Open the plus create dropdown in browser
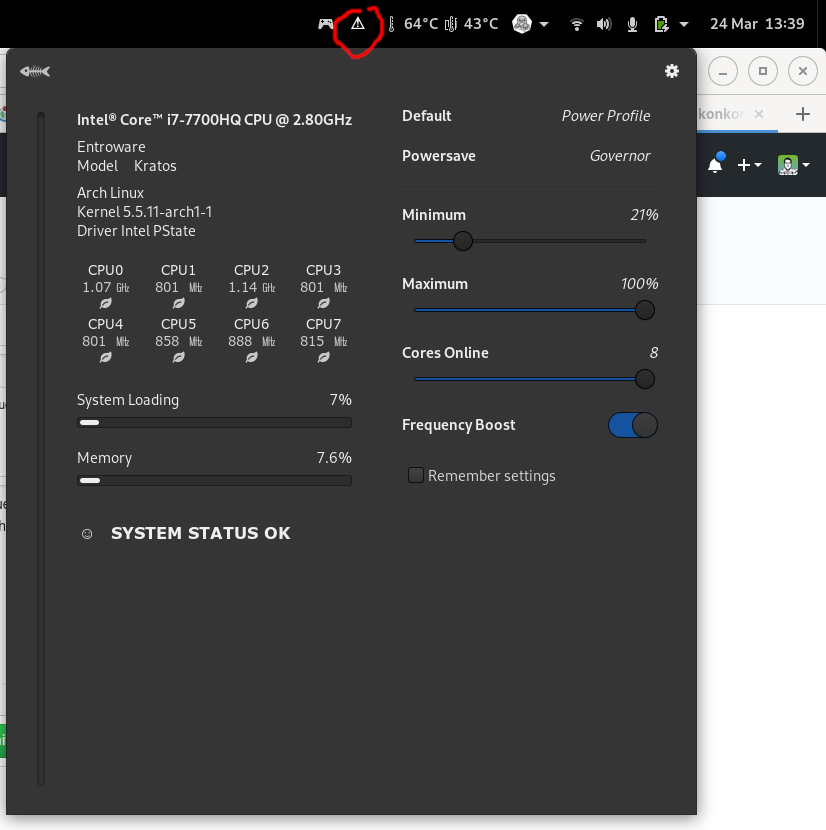 (x=749, y=165)
